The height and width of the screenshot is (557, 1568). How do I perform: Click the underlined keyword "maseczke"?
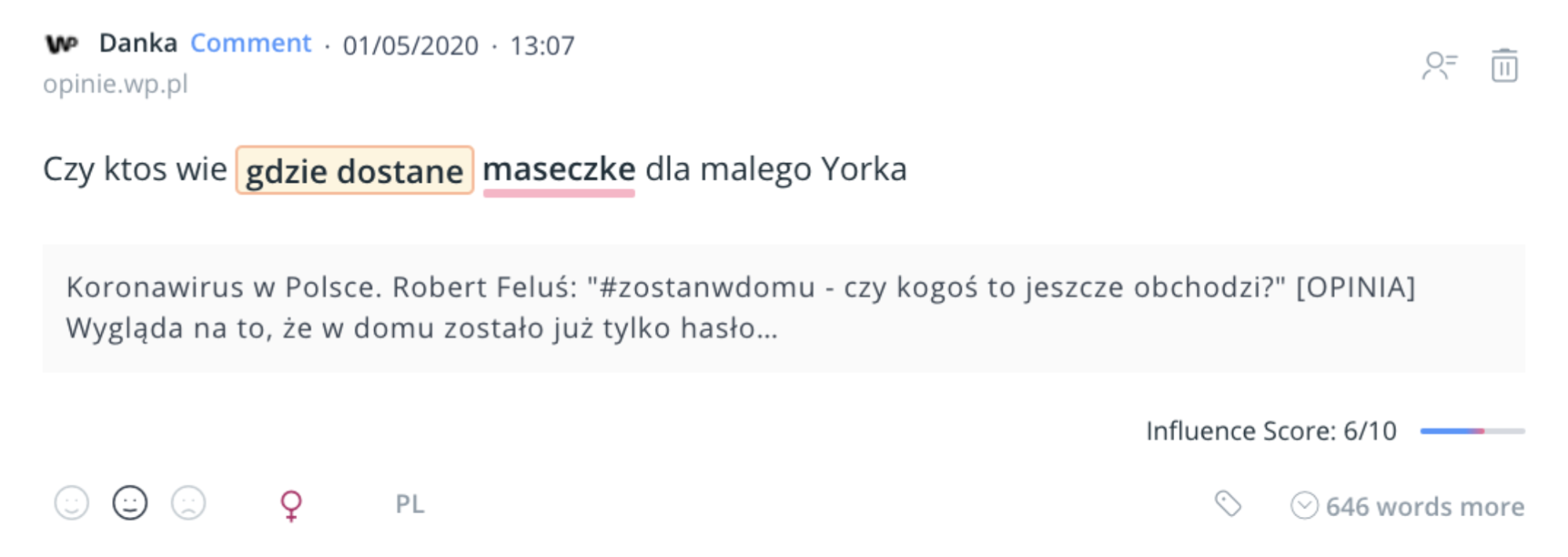558,169
